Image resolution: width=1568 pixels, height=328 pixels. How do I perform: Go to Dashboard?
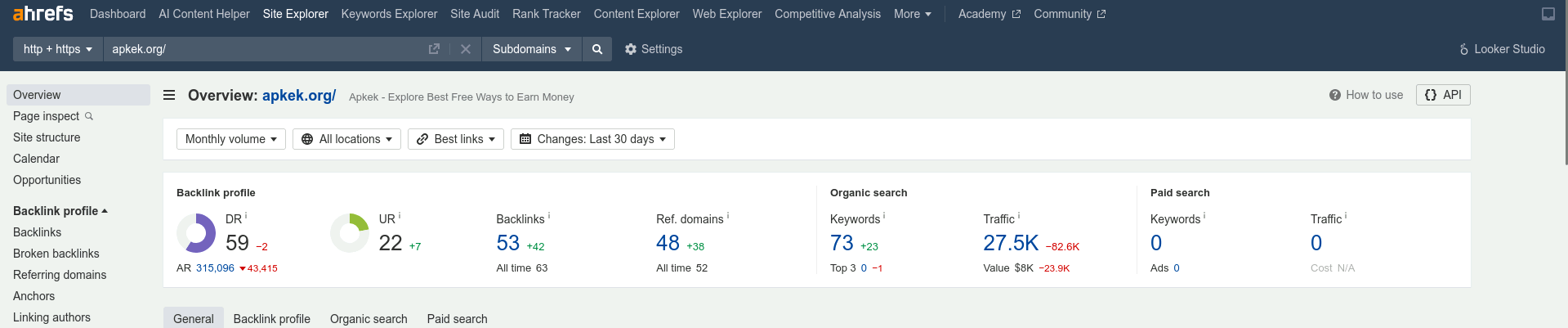click(118, 14)
